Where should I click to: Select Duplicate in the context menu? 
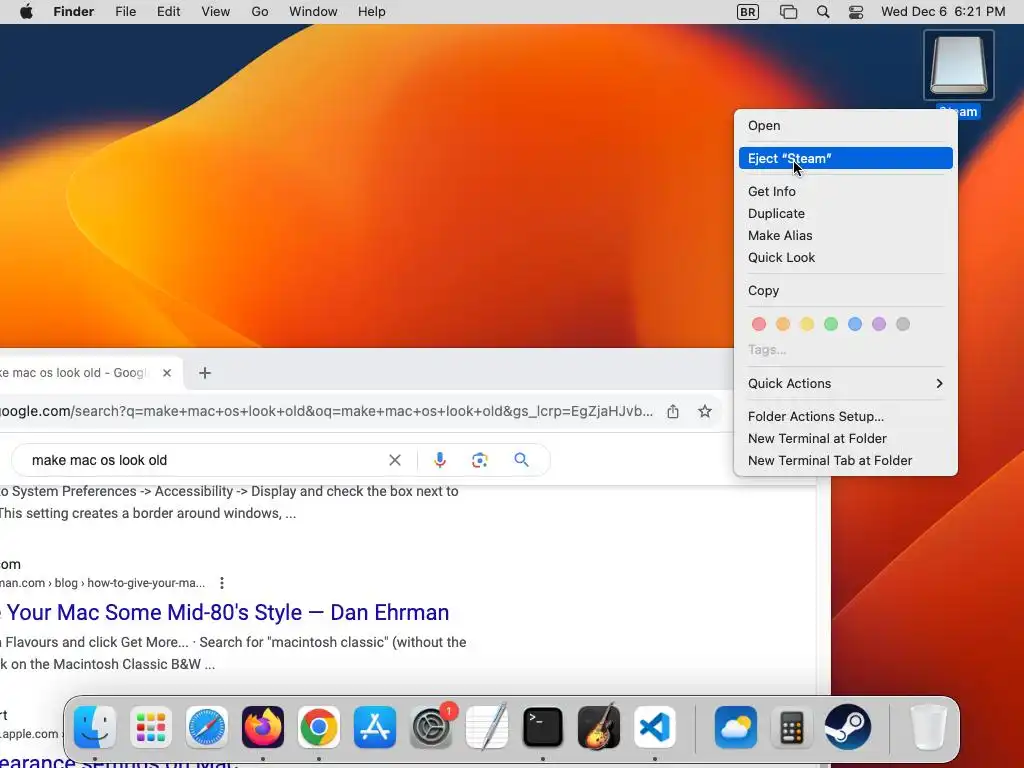coord(846,214)
